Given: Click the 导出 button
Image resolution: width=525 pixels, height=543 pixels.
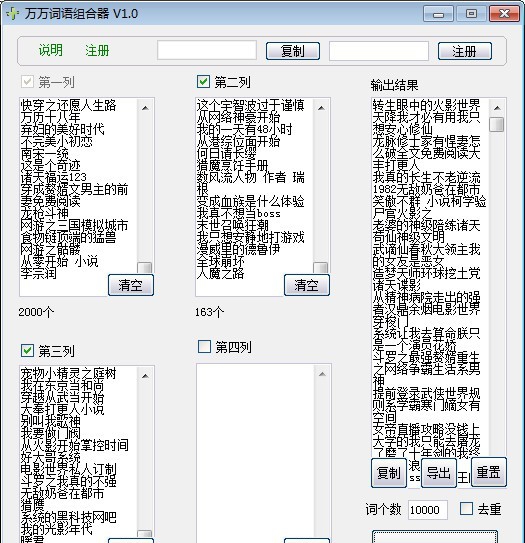Looking at the screenshot, I should coord(438,473).
